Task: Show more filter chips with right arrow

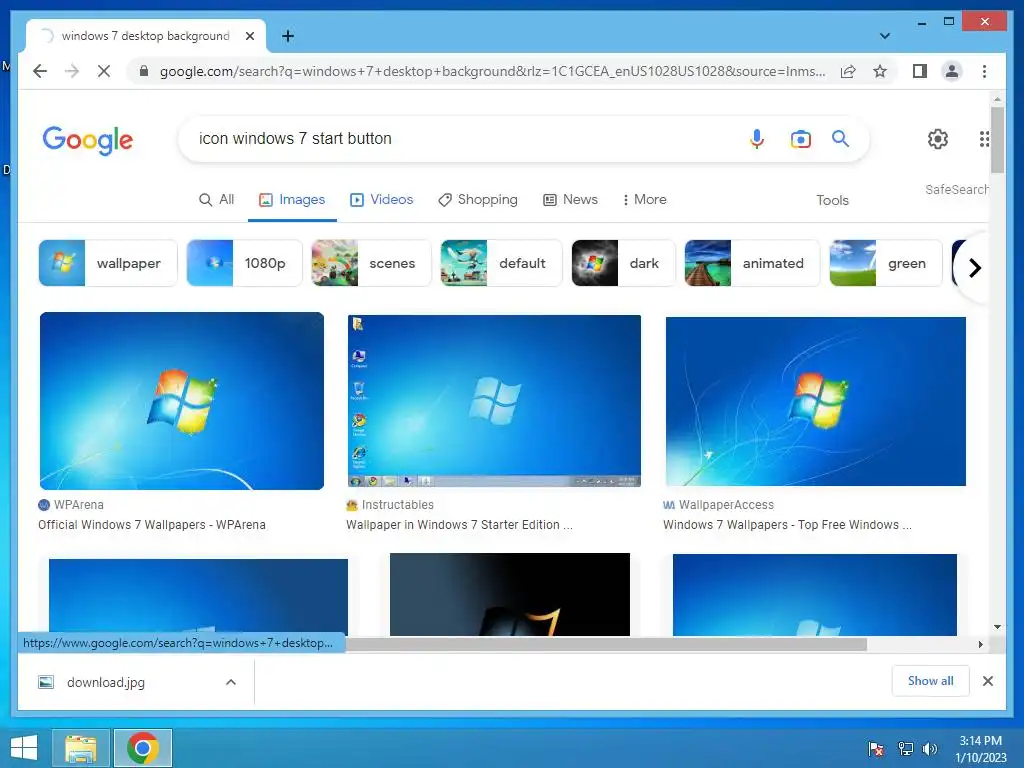Action: tap(974, 268)
